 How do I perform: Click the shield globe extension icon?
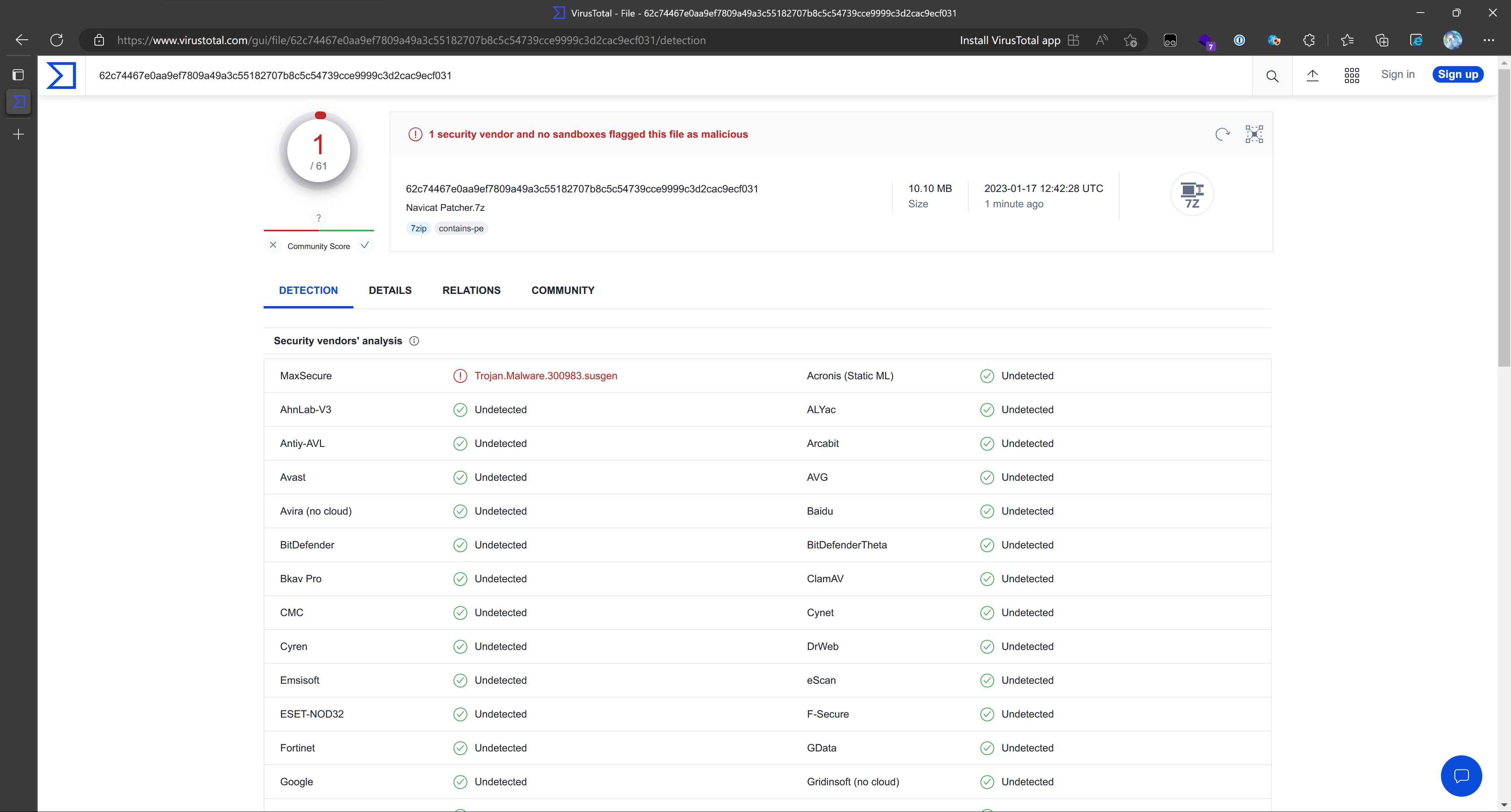tap(1273, 40)
